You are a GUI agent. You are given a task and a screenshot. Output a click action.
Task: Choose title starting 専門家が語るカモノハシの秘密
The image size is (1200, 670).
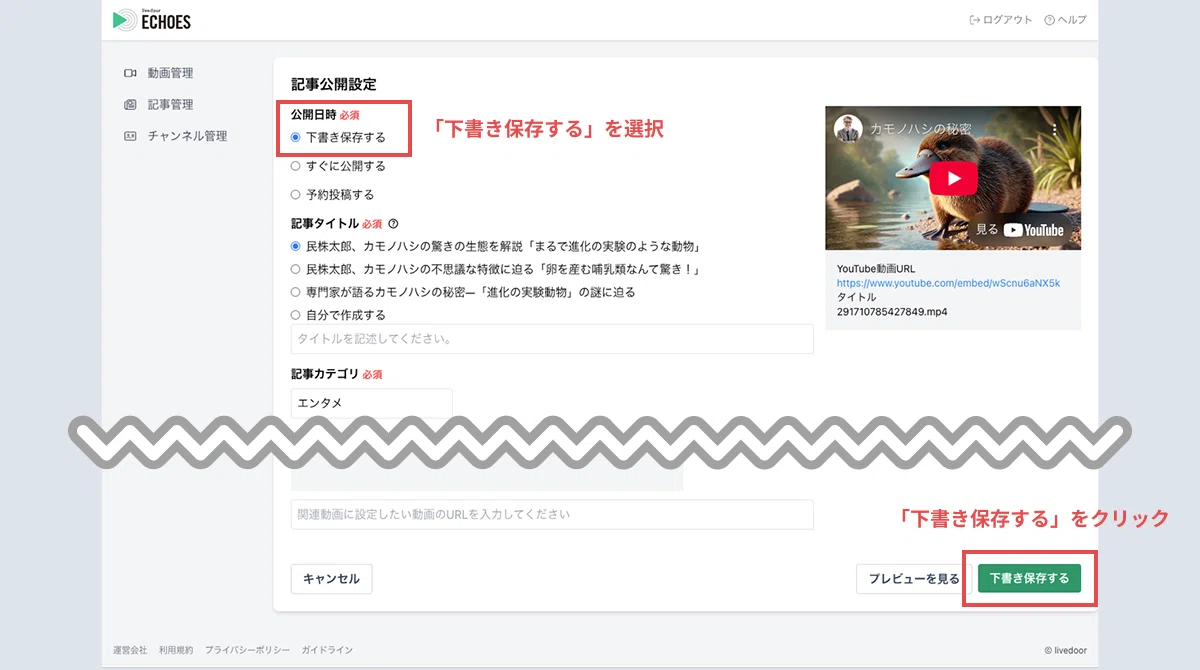pos(295,292)
